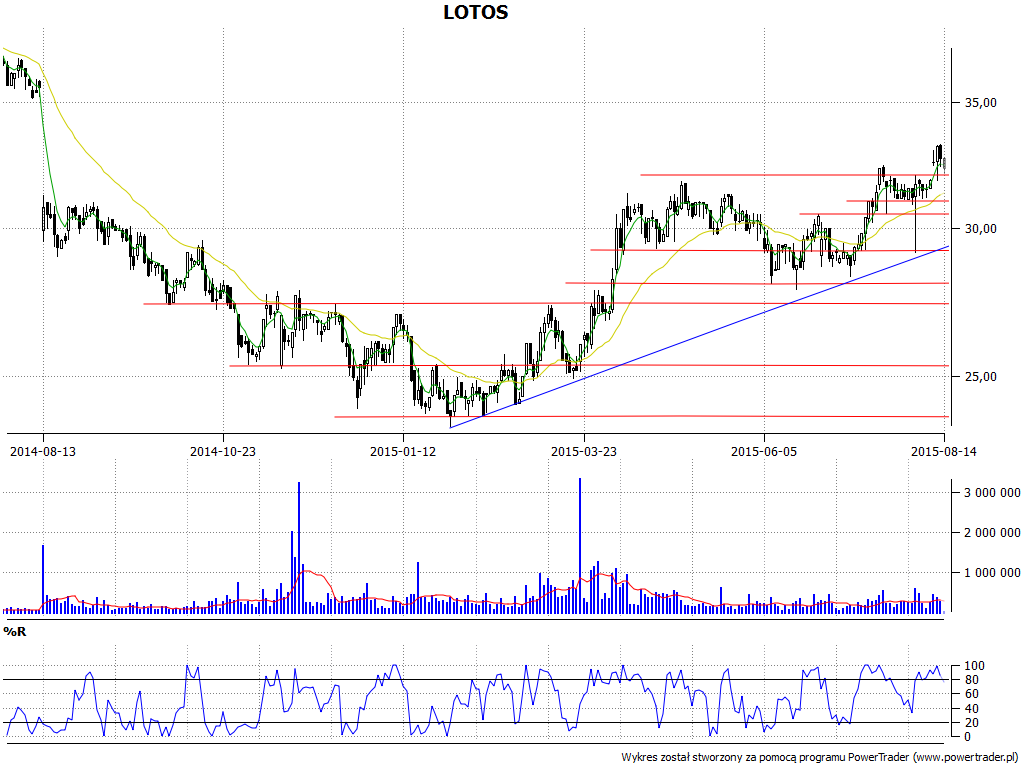Image resolution: width=1024 pixels, height=768 pixels.
Task: Select the 25,00 price axis label
Action: tap(980, 377)
